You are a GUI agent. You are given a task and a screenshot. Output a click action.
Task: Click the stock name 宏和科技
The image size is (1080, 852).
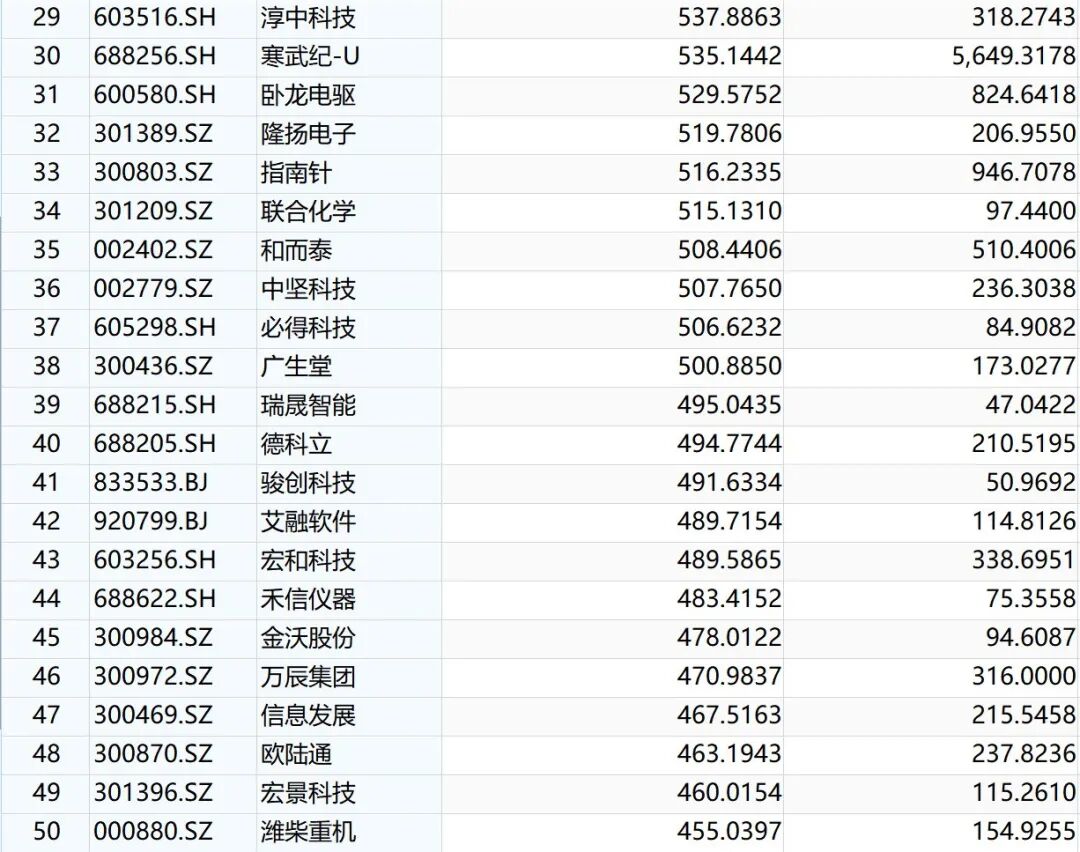pos(308,559)
